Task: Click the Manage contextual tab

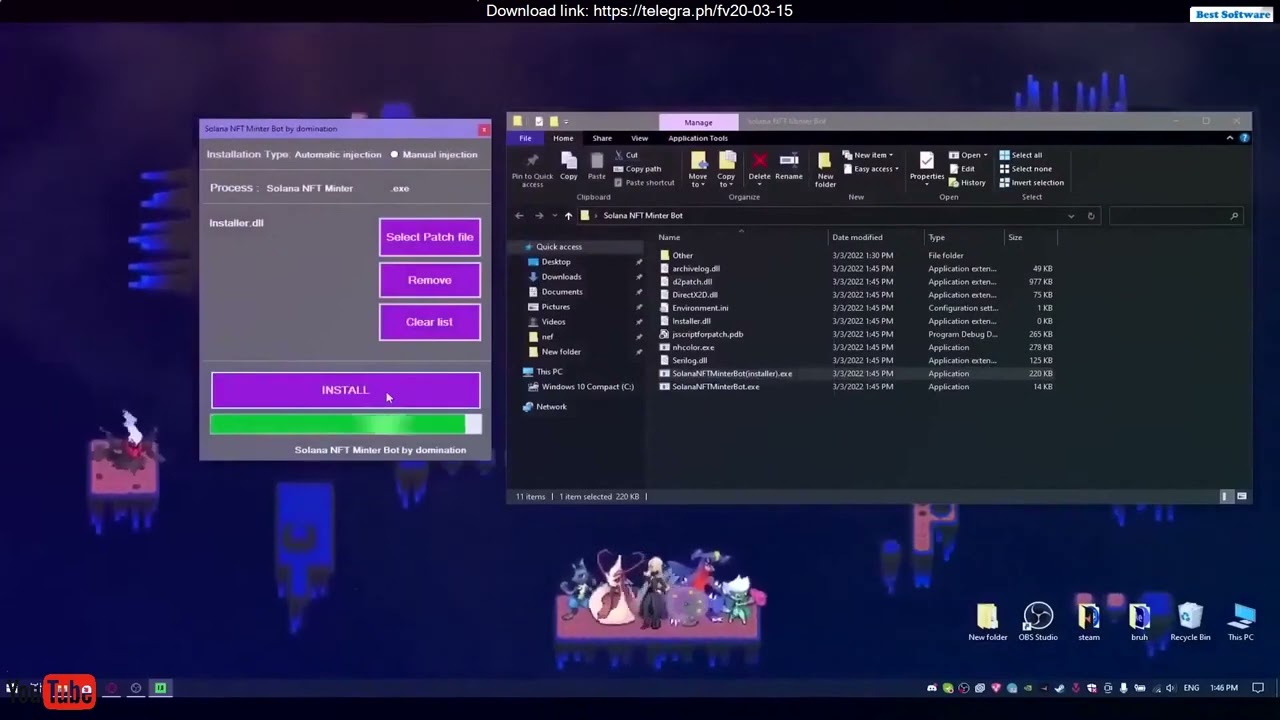Action: pyautogui.click(x=698, y=122)
